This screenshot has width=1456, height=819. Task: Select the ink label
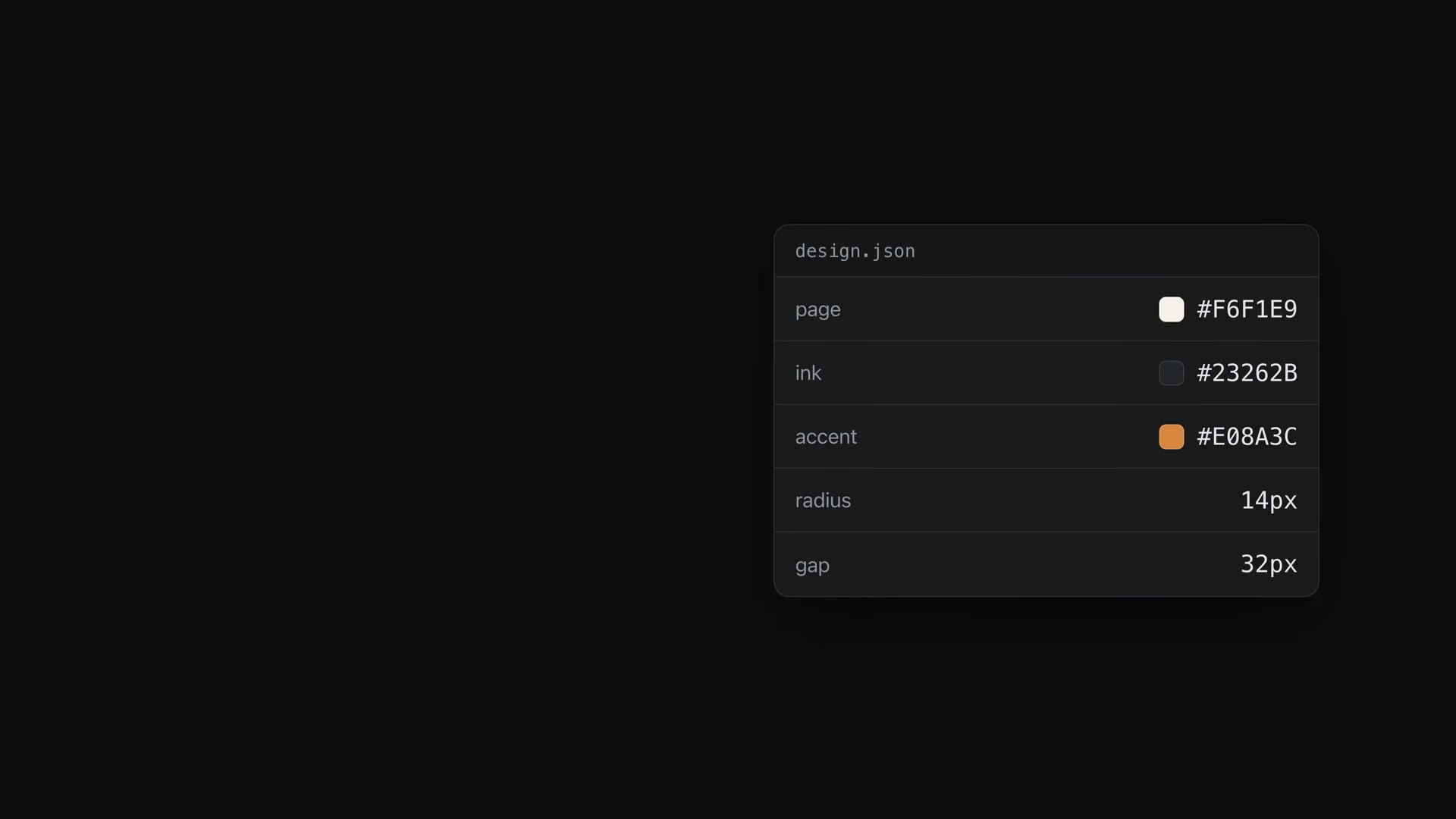(808, 373)
